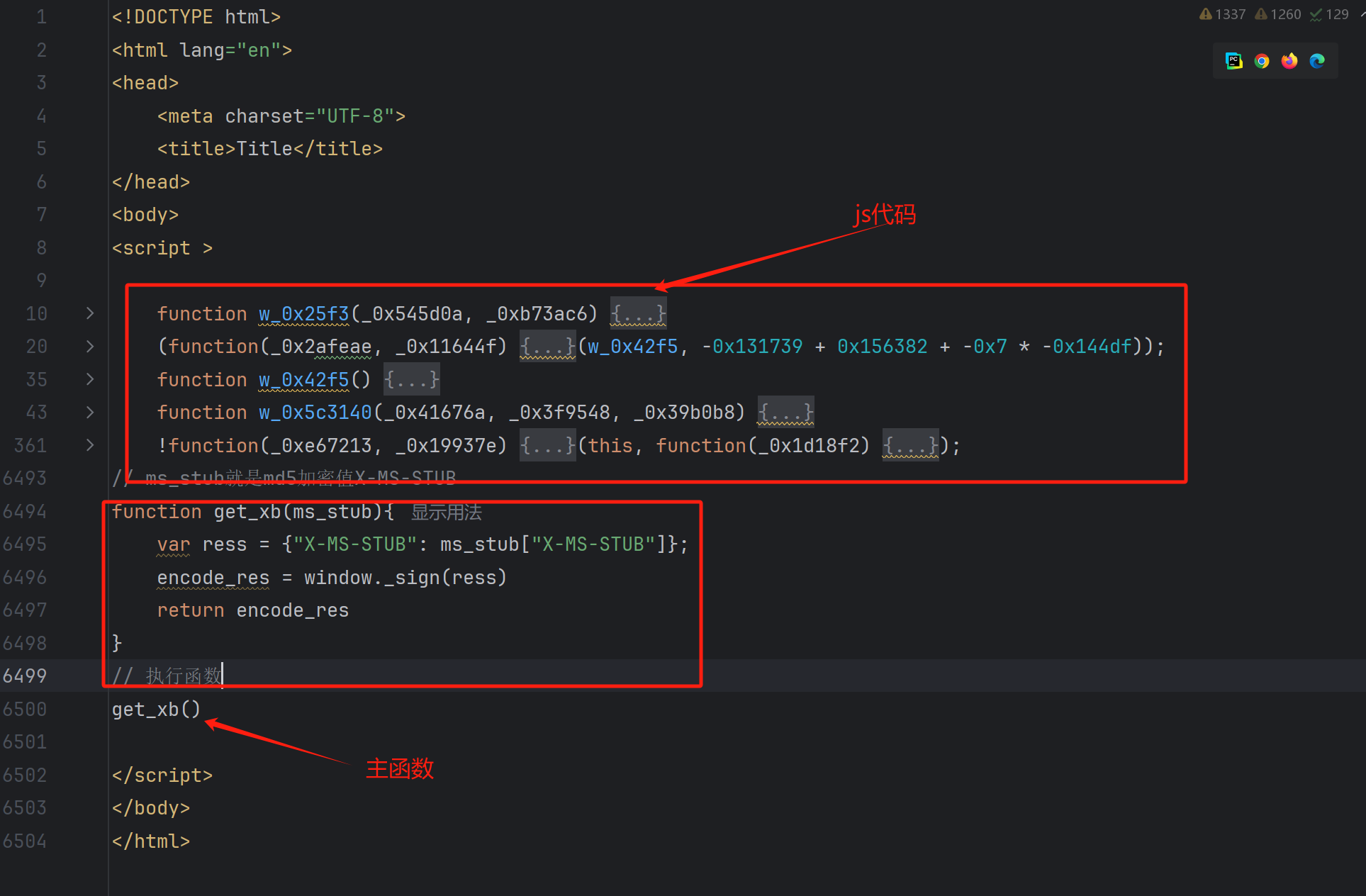The image size is (1366, 896).
Task: Click 'return encode_res' statement
Action: (253, 610)
